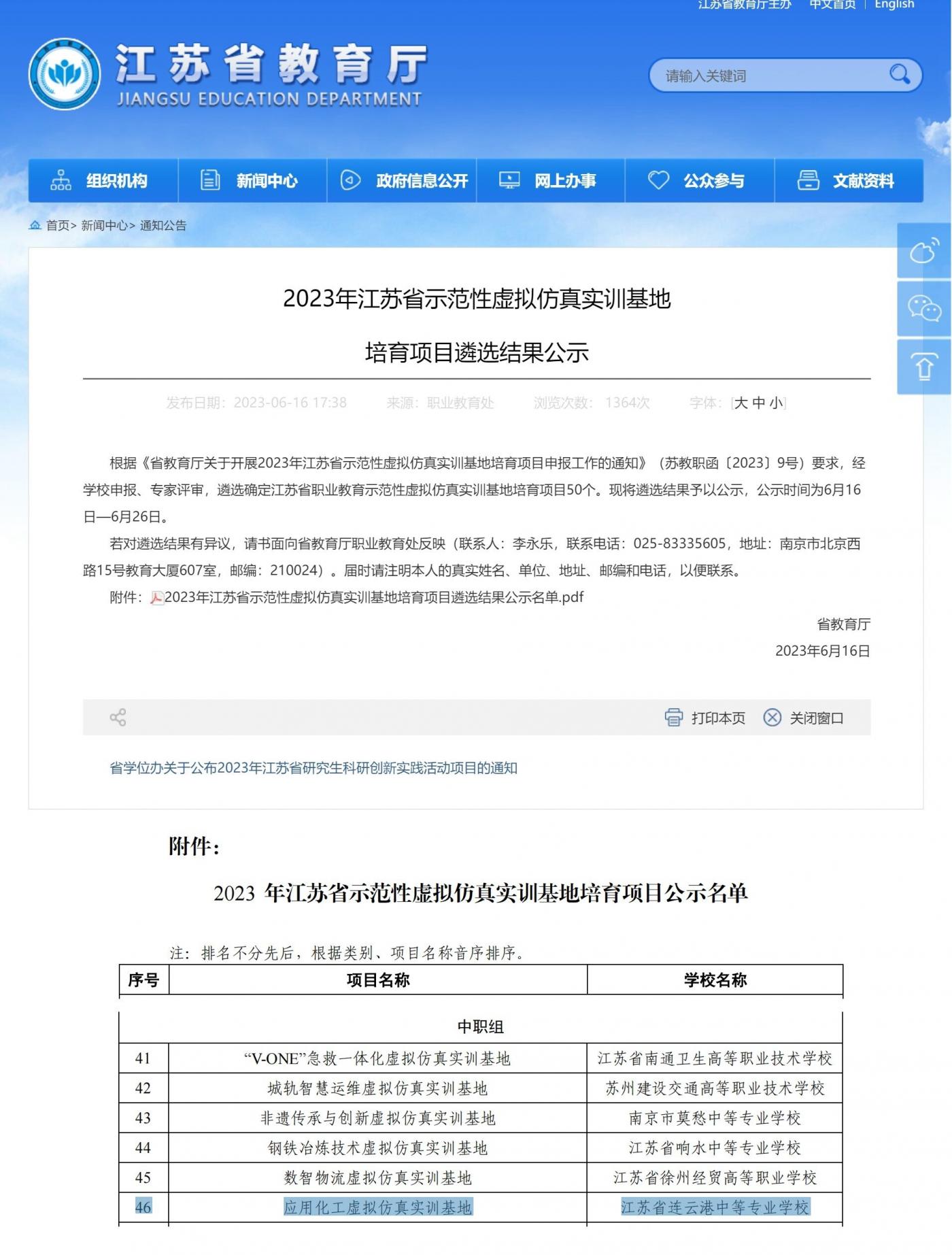Click the home icon in breadcrumb
952x1255 pixels.
pyautogui.click(x=35, y=225)
